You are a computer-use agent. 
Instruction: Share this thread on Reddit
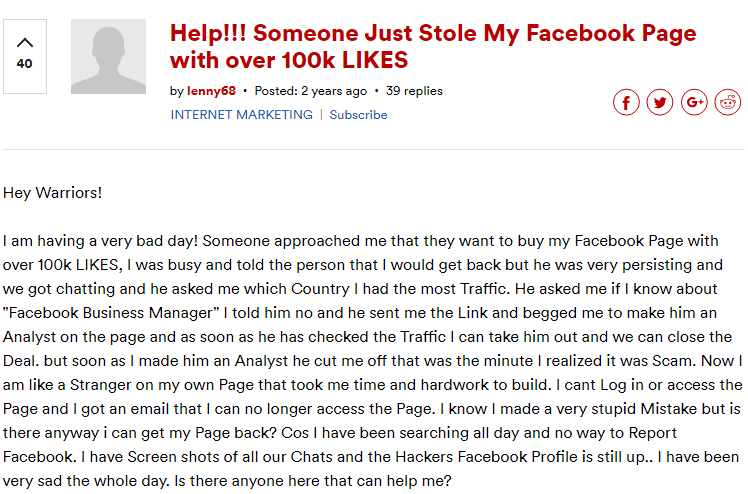pyautogui.click(x=727, y=103)
